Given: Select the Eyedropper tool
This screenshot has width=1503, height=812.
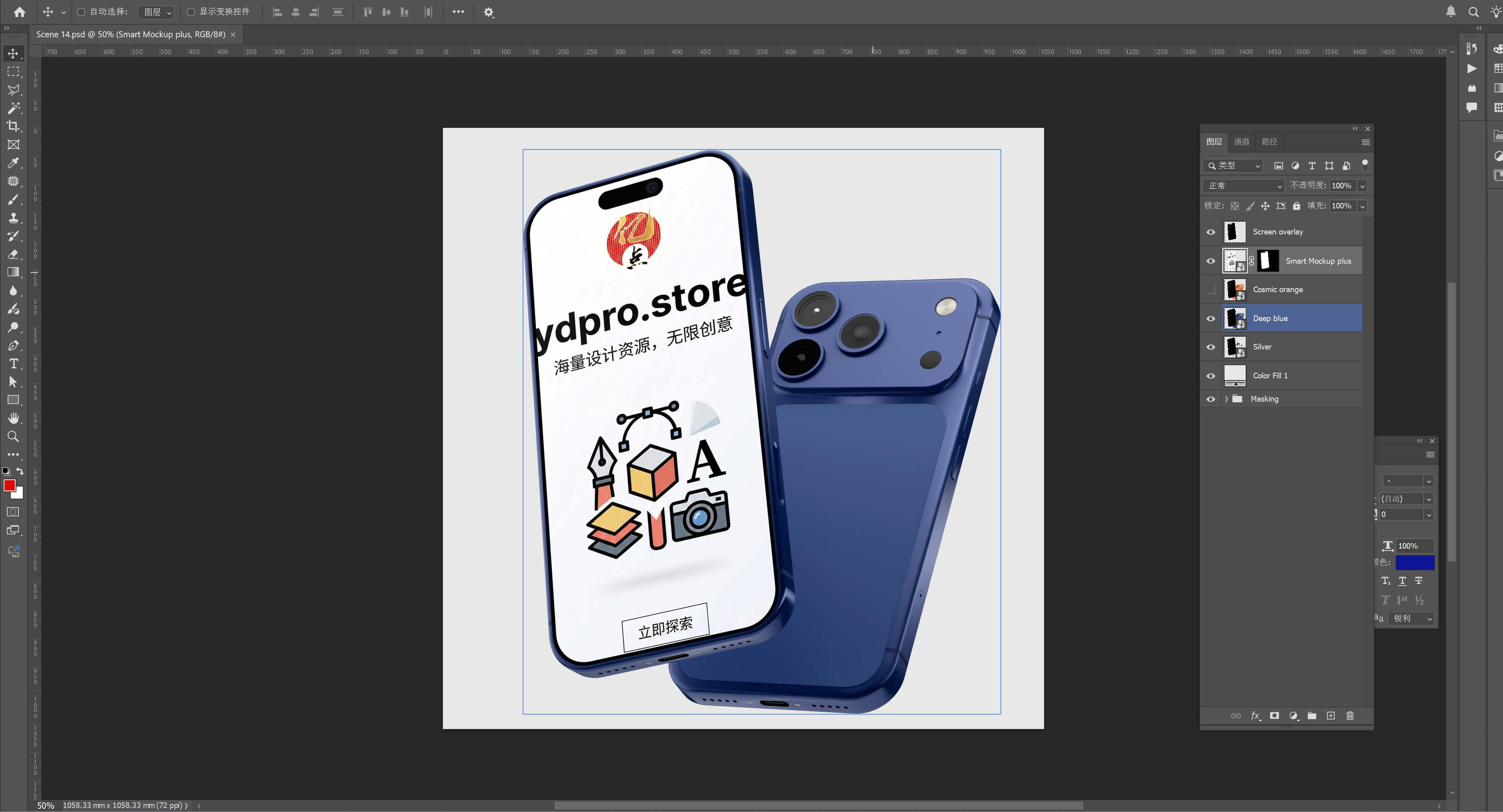Looking at the screenshot, I should [x=13, y=163].
